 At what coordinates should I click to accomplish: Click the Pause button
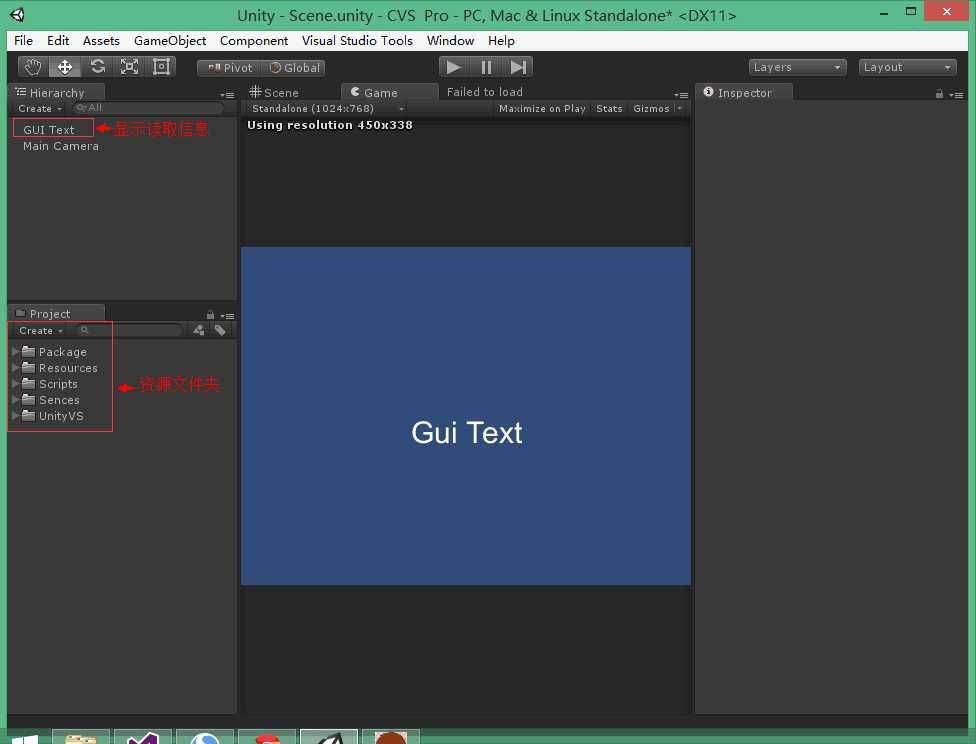(486, 67)
